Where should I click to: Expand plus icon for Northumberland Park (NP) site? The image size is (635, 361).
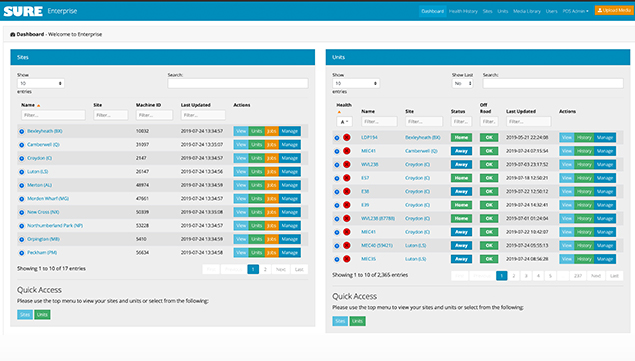(x=22, y=226)
